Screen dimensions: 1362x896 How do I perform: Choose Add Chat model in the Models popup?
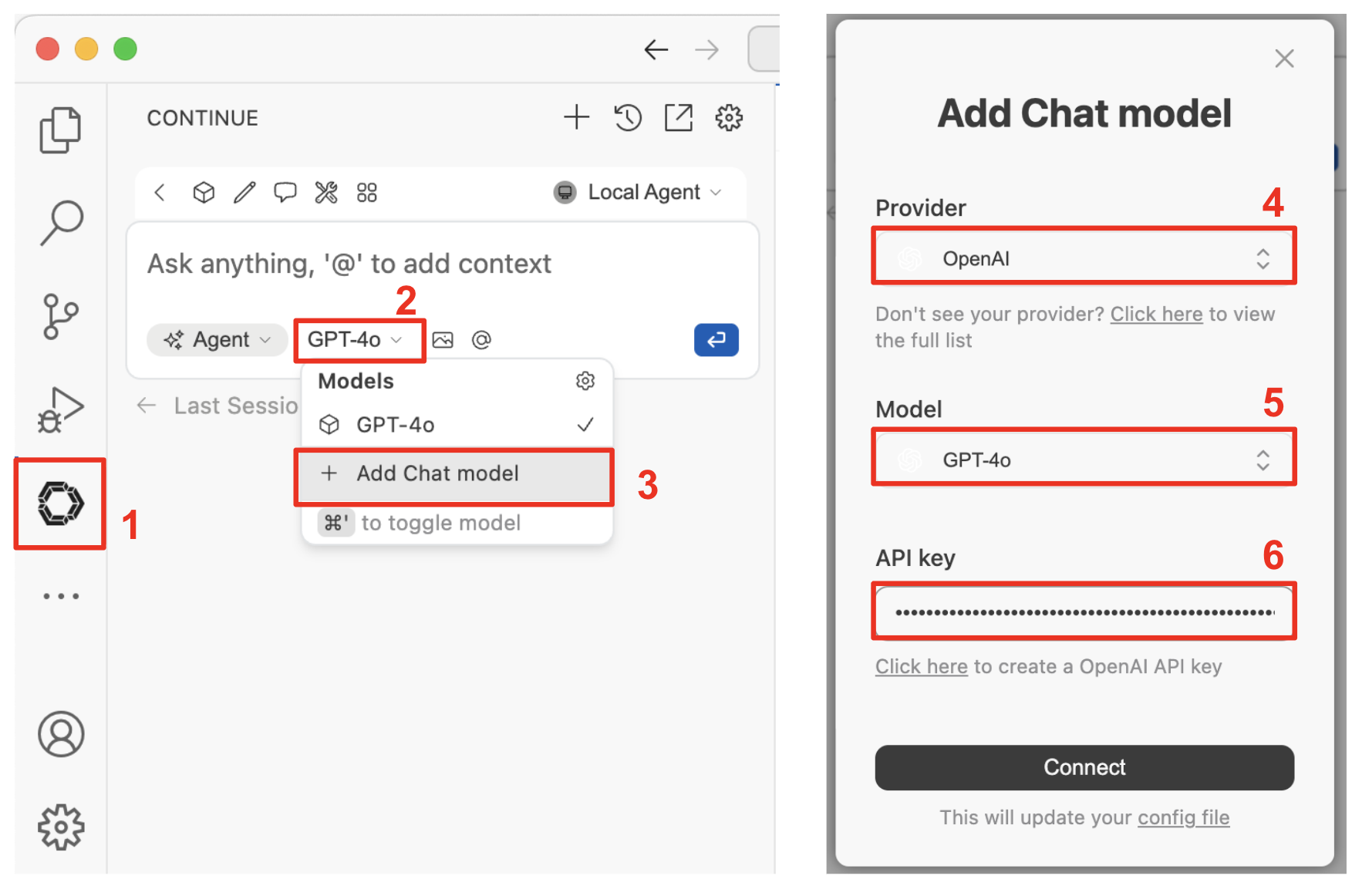[x=455, y=473]
